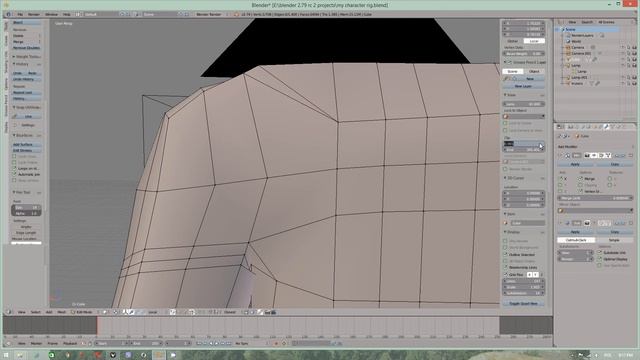Expand the Weight Tools panel

pyautogui.click(x=27, y=57)
